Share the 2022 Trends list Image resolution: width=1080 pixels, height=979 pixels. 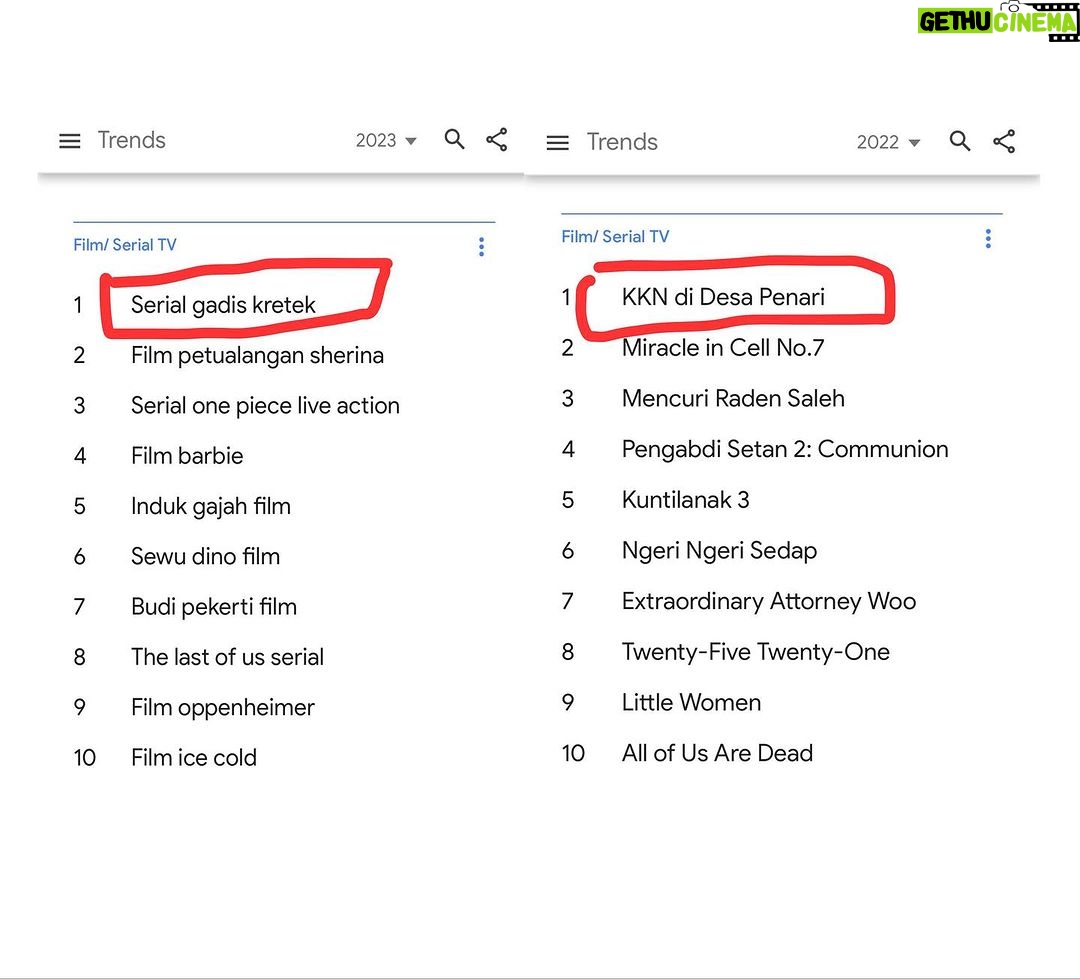1004,141
